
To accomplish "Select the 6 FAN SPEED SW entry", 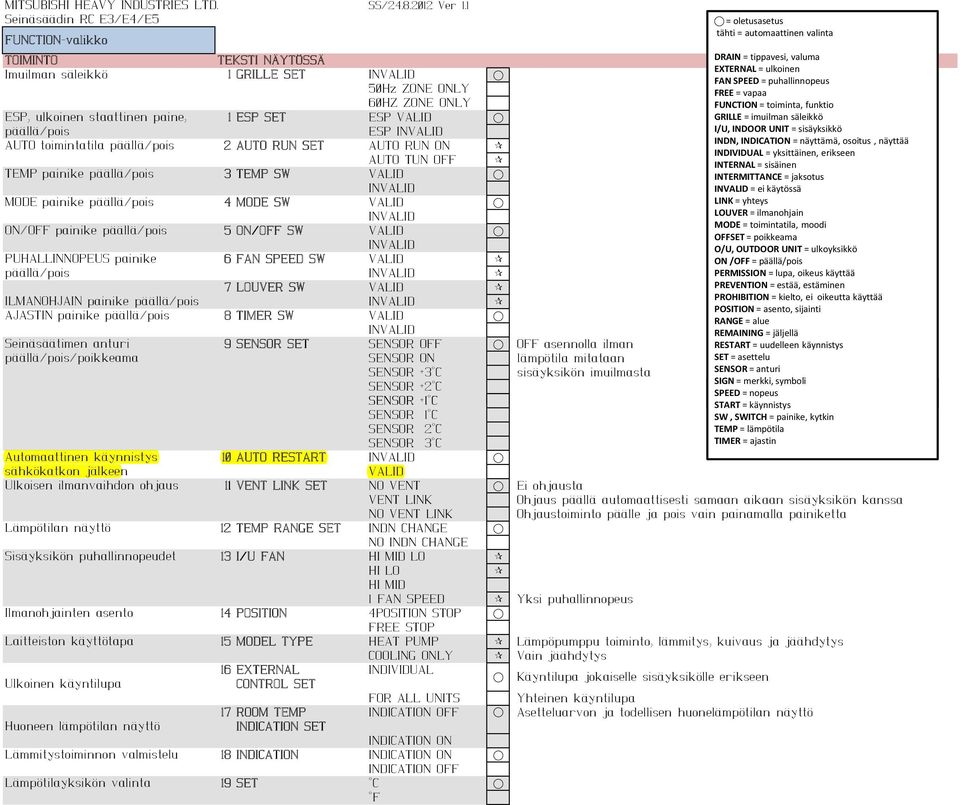I will click(x=274, y=259).
